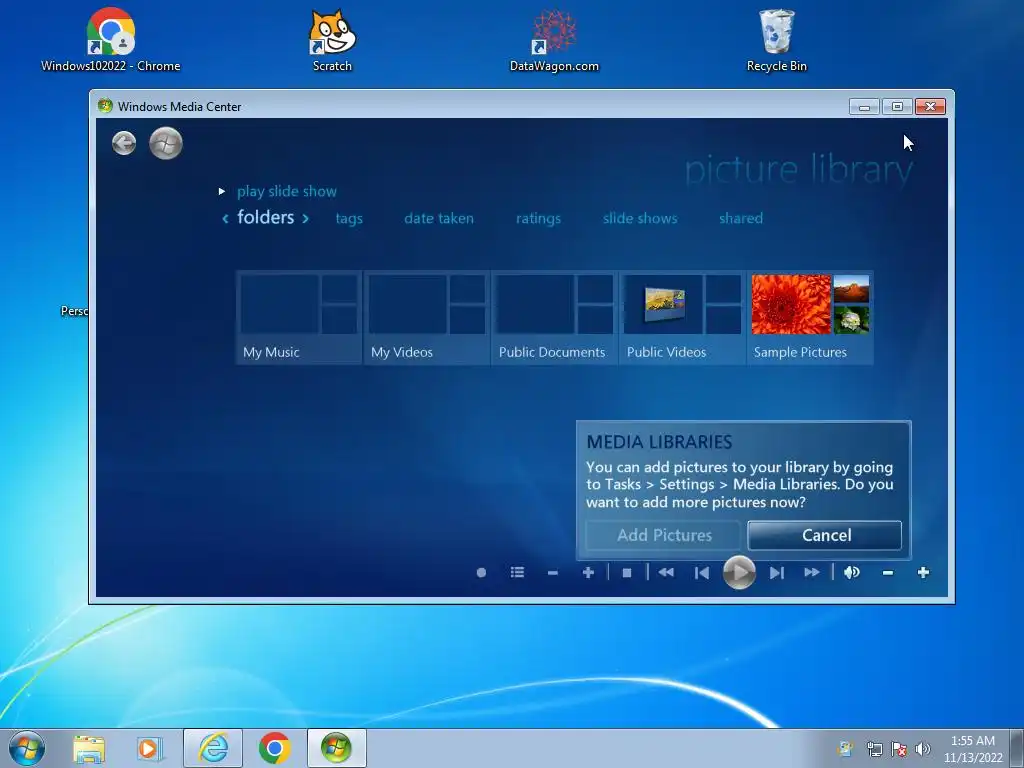Click Add Pictures in Media Libraries dialog
The width and height of the screenshot is (1024, 768).
[664, 536]
